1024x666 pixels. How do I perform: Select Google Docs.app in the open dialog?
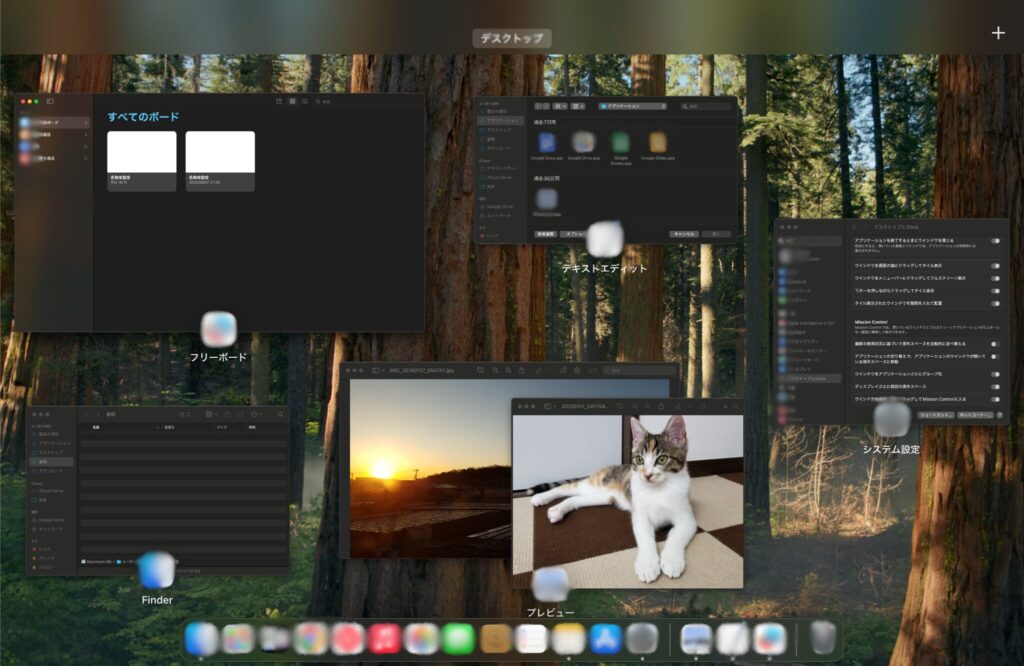pos(547,146)
